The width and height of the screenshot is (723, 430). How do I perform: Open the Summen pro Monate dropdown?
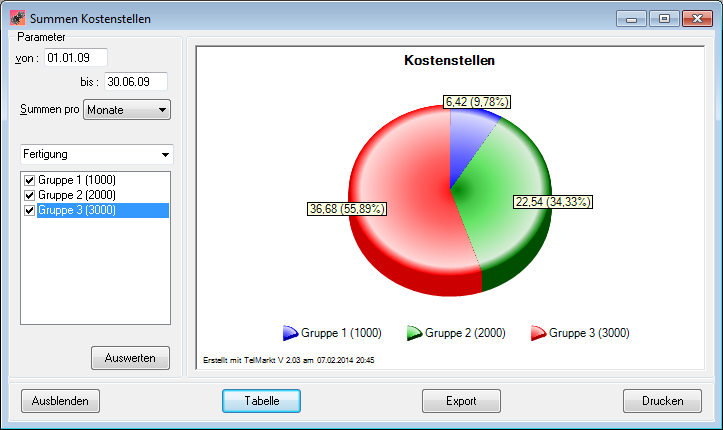(127, 110)
